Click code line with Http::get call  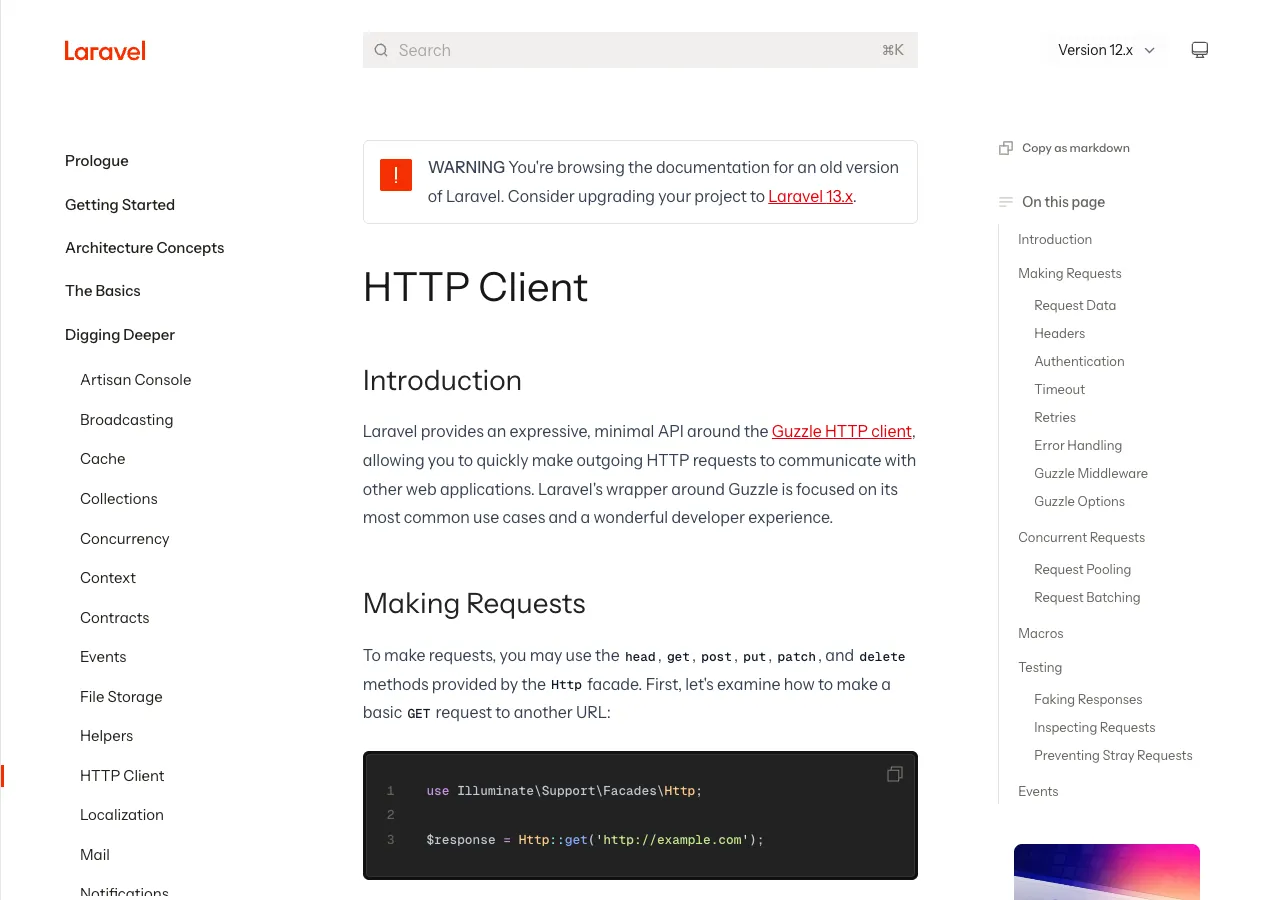click(x=595, y=840)
